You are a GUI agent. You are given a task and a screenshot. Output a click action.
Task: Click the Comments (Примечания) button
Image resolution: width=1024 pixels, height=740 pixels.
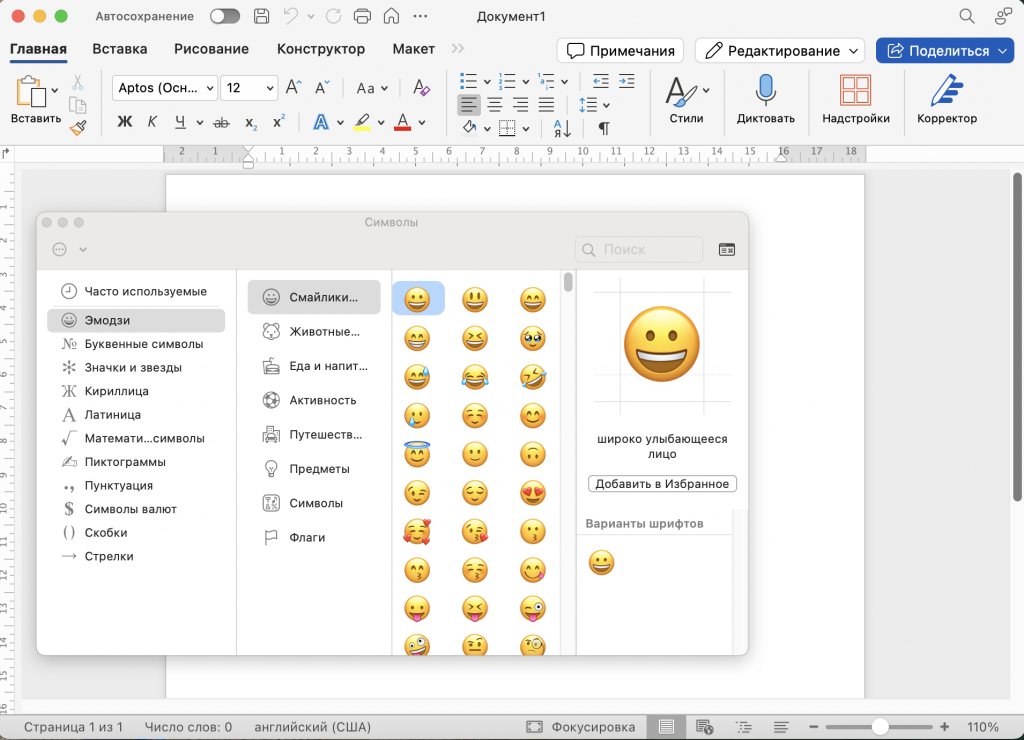tap(620, 51)
